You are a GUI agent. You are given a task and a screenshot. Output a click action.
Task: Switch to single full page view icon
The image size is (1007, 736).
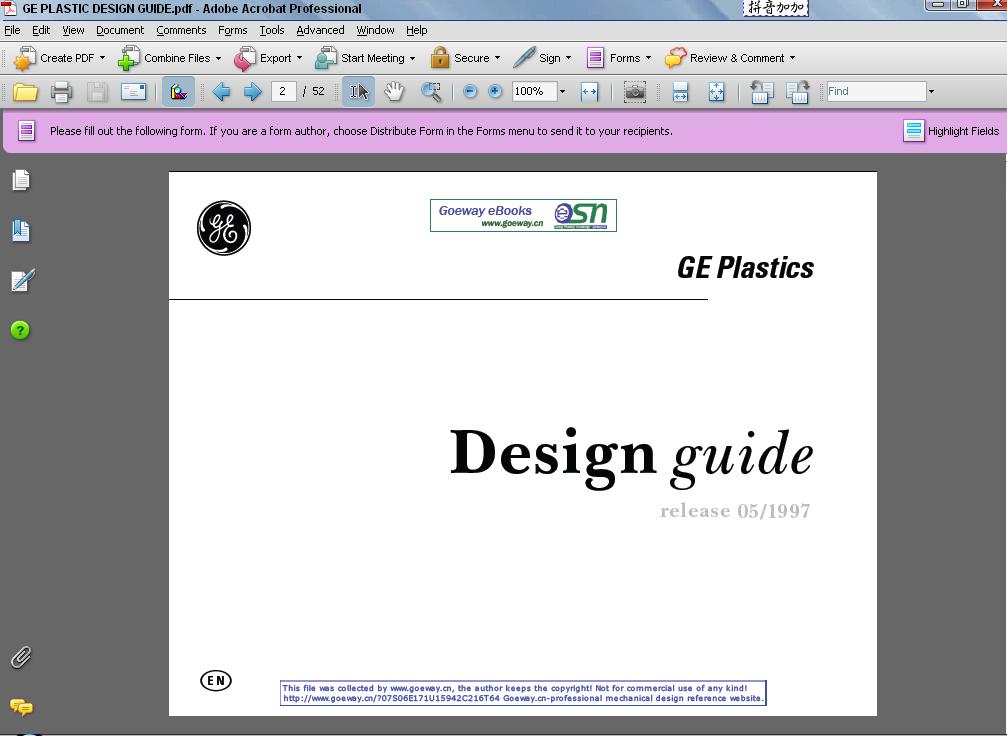[716, 92]
